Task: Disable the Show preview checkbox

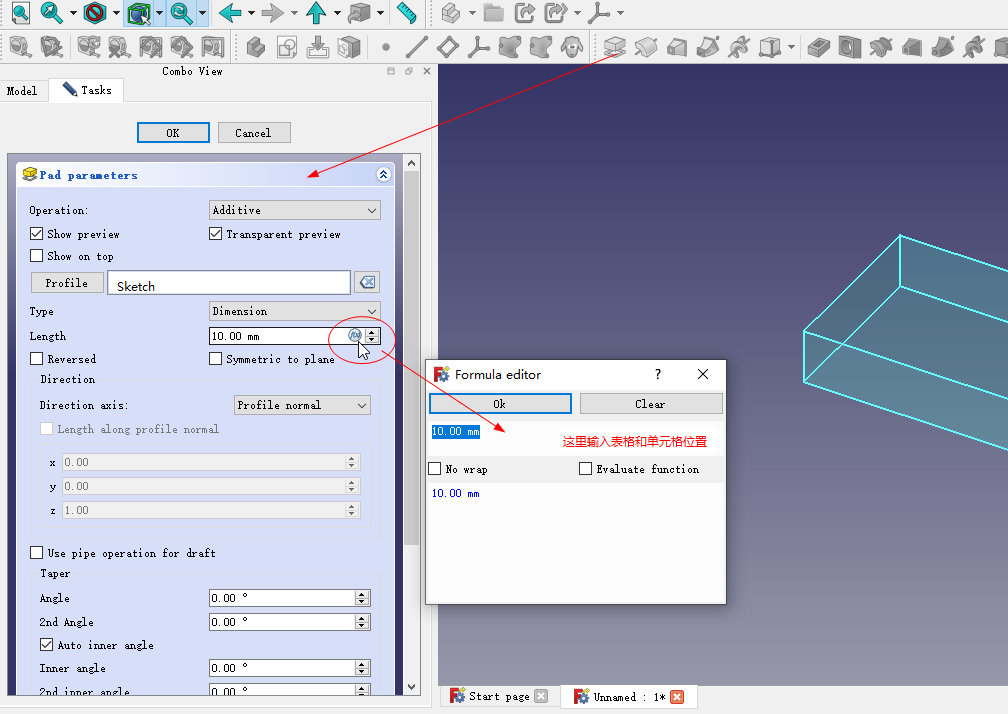Action: point(37,234)
